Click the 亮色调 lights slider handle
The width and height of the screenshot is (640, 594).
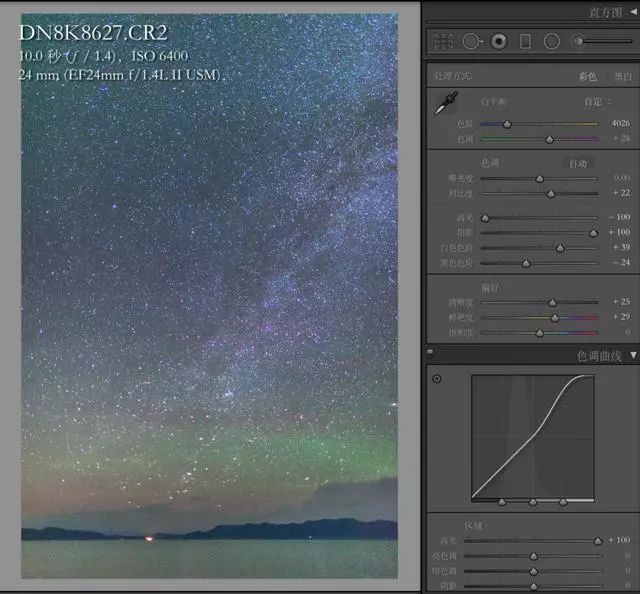point(533,556)
